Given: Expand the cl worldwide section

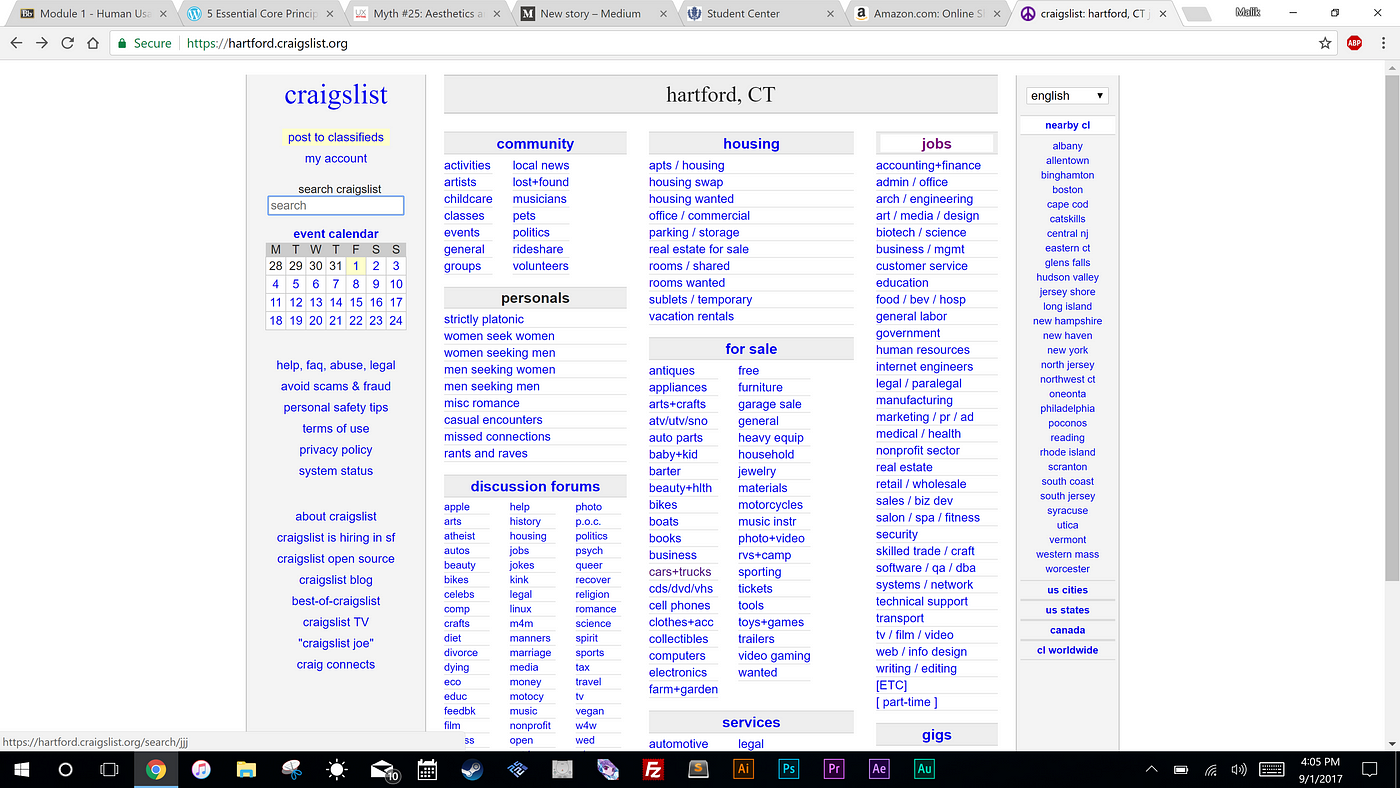Looking at the screenshot, I should pyautogui.click(x=1067, y=650).
